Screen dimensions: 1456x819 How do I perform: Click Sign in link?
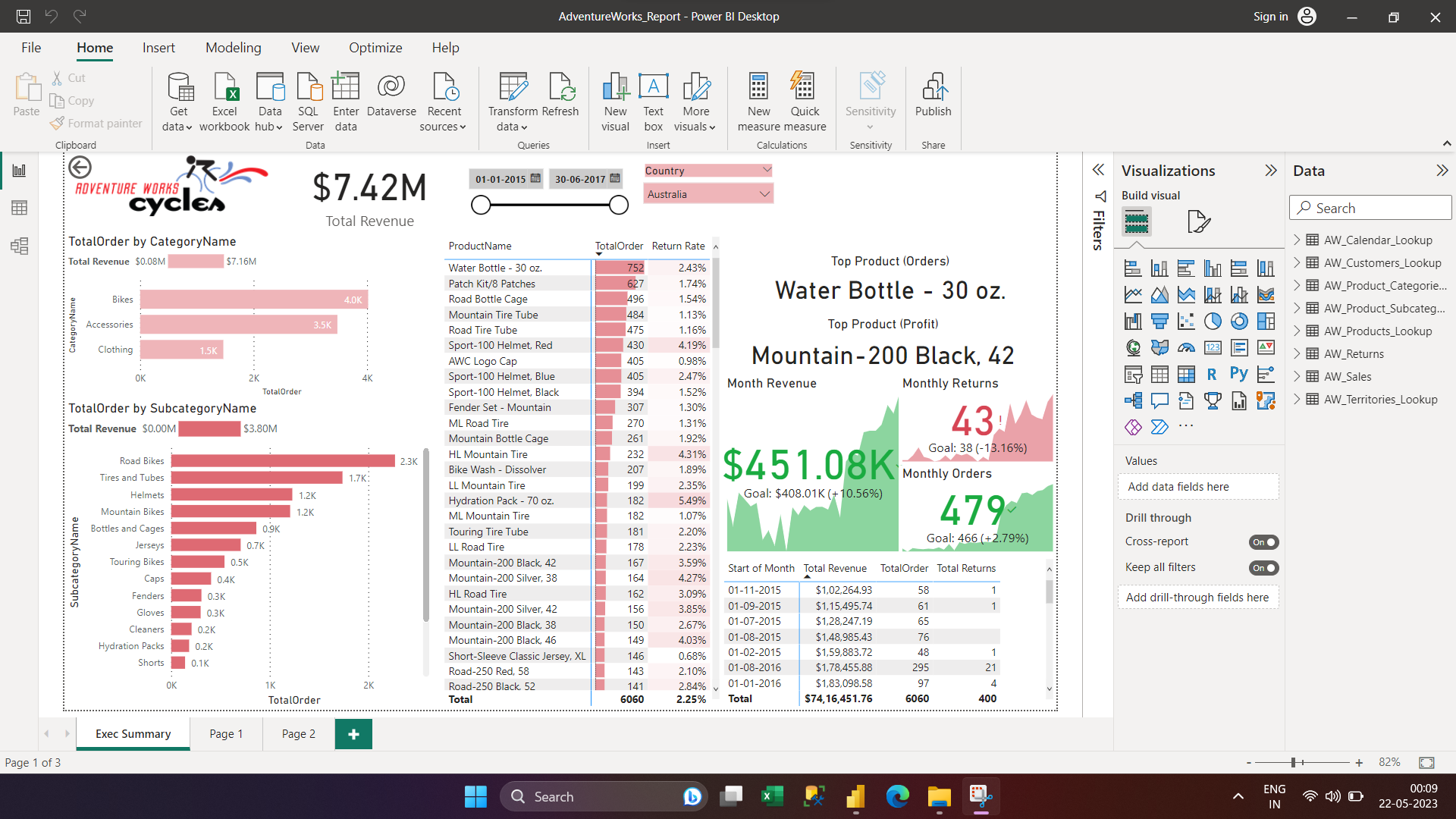[x=1270, y=16]
